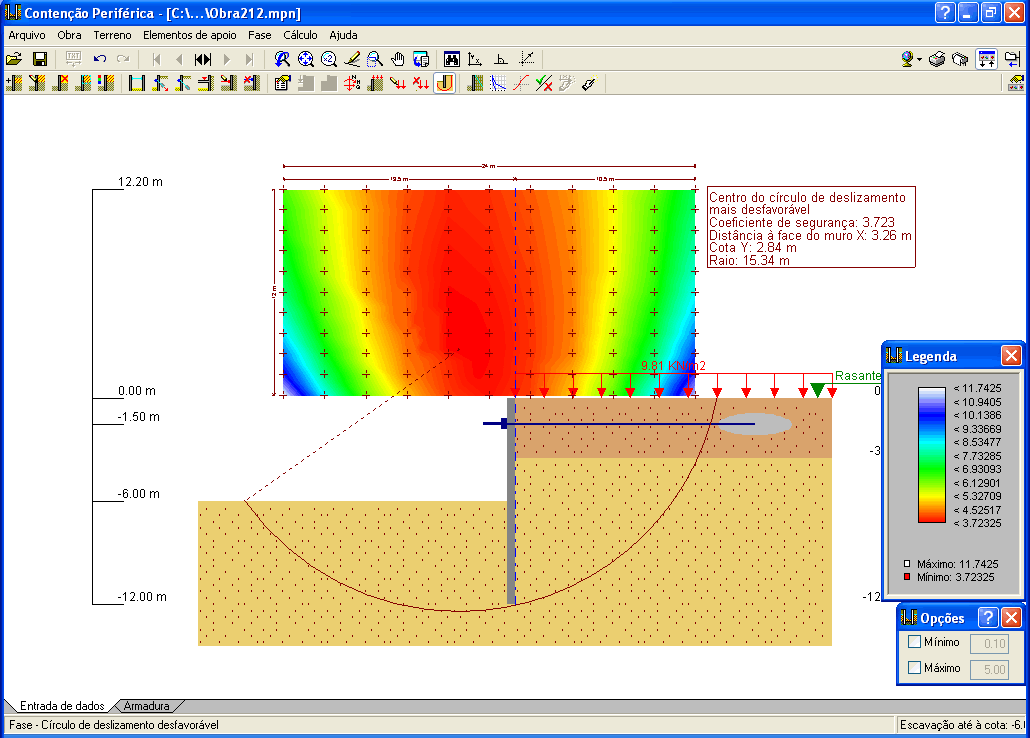Open the globe icon dropdown arrow
Viewport: 1030px width, 738px height.
pyautogui.click(x=919, y=60)
